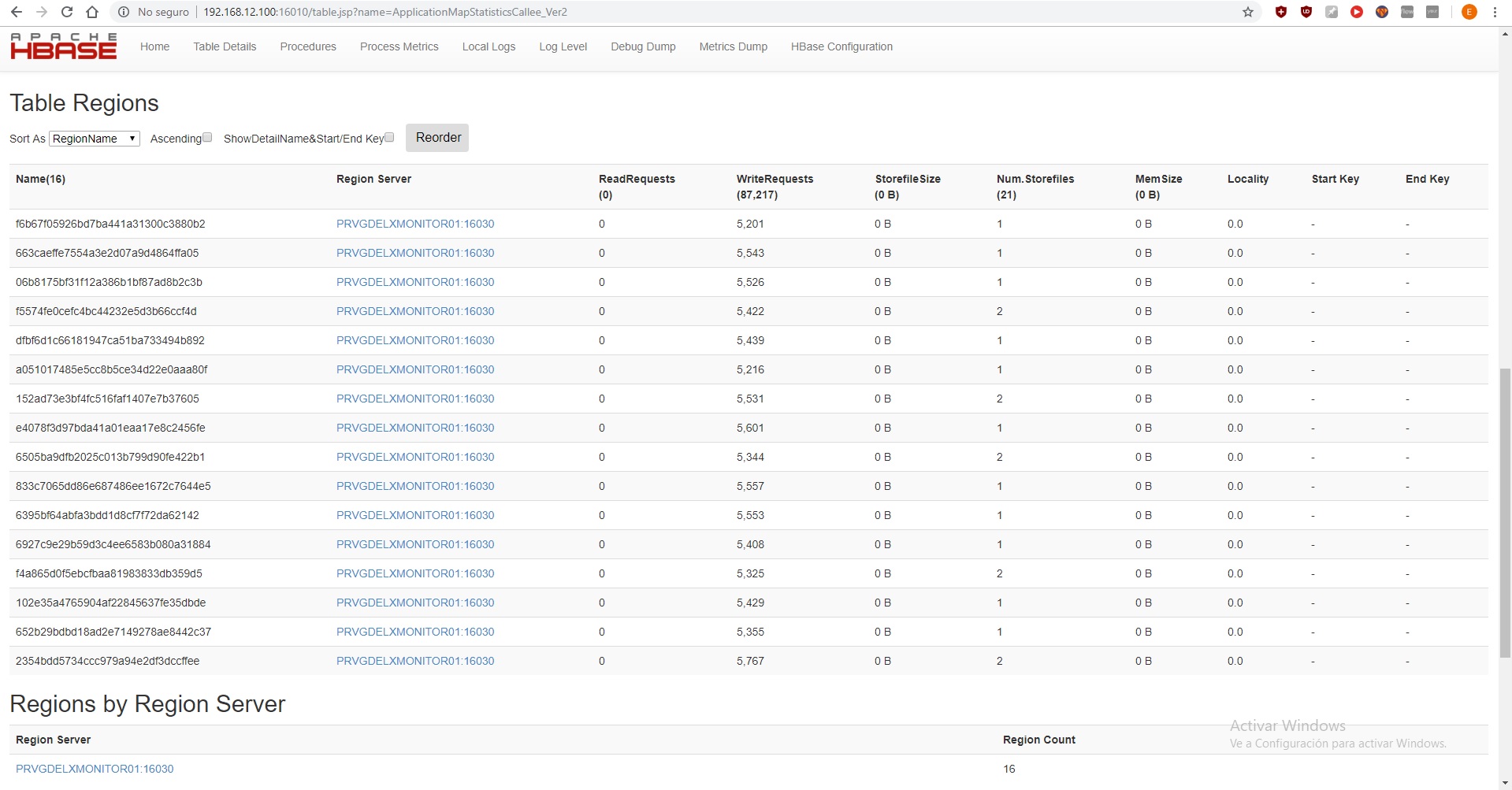Open the Chrome three-dot menu

(x=1495, y=12)
